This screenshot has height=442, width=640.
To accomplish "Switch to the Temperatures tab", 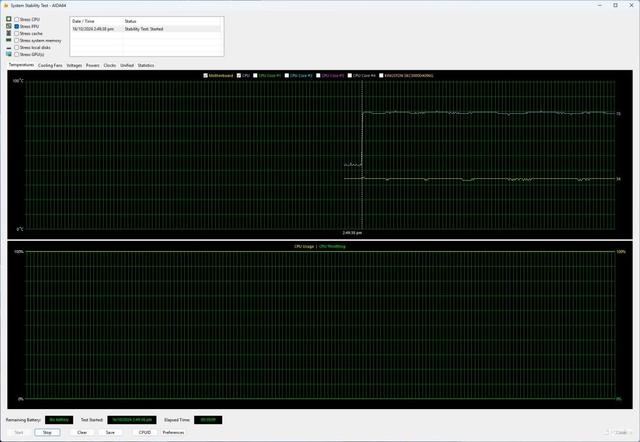I will coord(22,65).
